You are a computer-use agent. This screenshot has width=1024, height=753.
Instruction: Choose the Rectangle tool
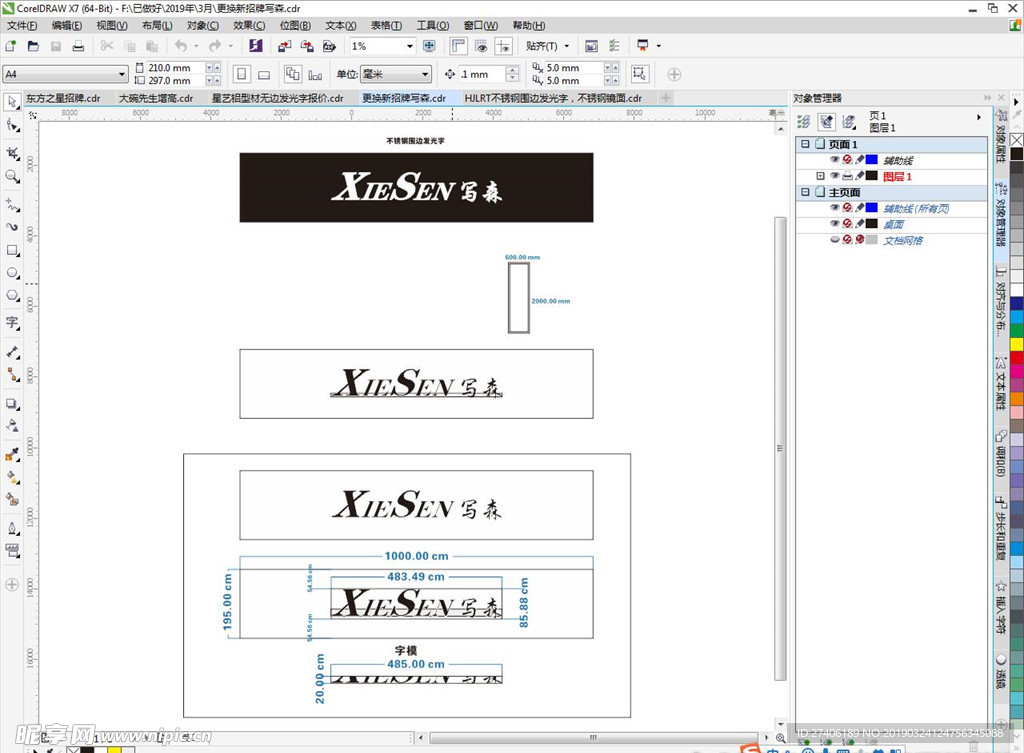(12, 250)
